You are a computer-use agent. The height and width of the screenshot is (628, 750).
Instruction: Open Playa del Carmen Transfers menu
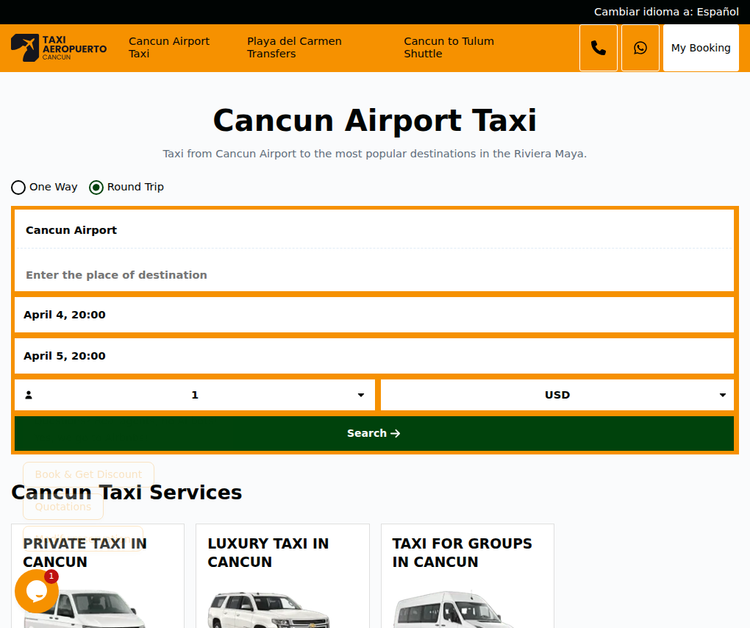click(294, 47)
